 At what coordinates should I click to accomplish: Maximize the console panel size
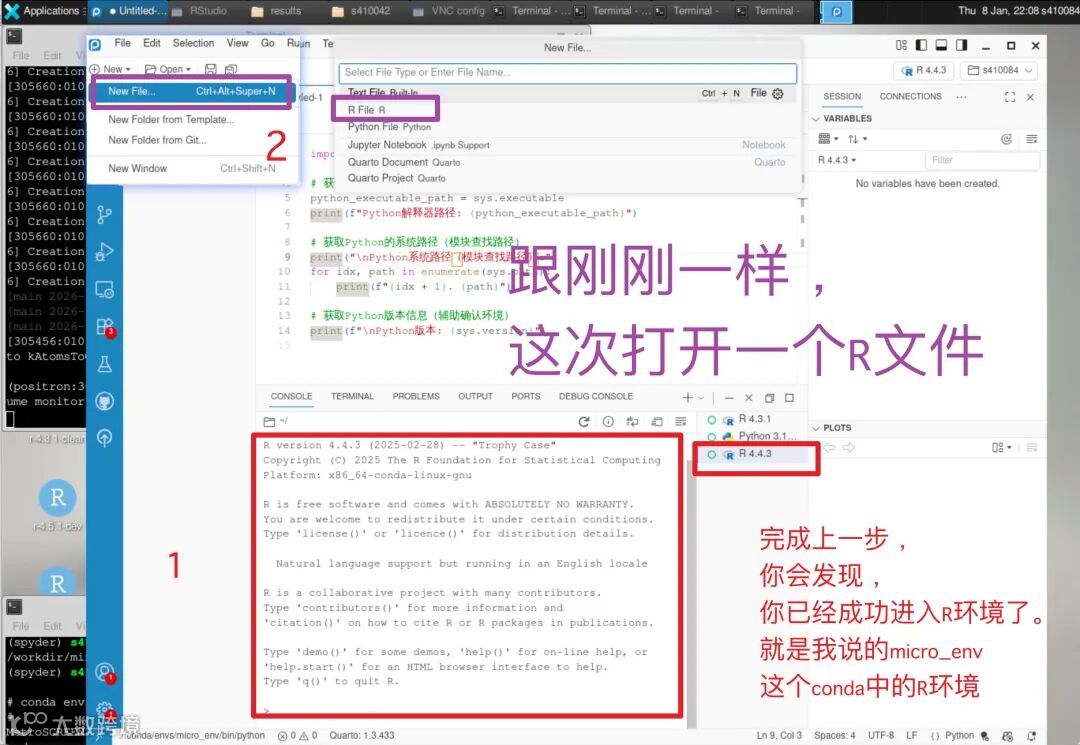(789, 398)
